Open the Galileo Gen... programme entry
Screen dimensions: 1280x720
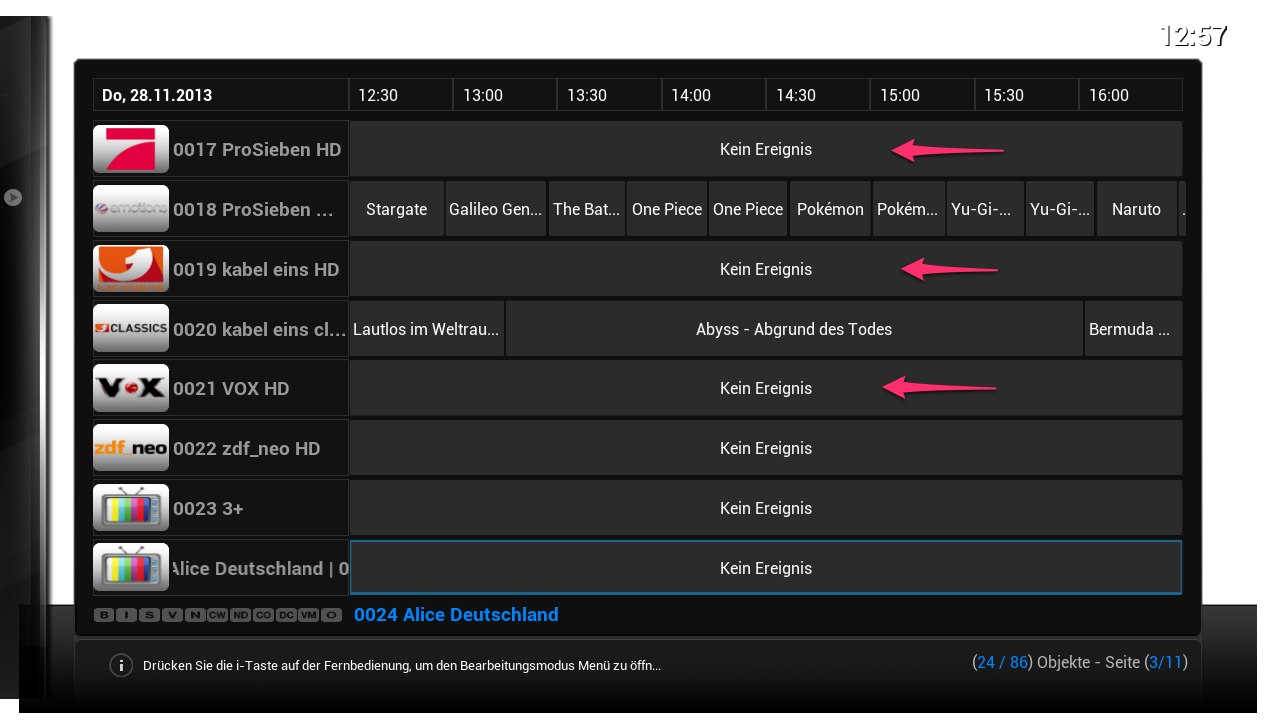click(496, 209)
